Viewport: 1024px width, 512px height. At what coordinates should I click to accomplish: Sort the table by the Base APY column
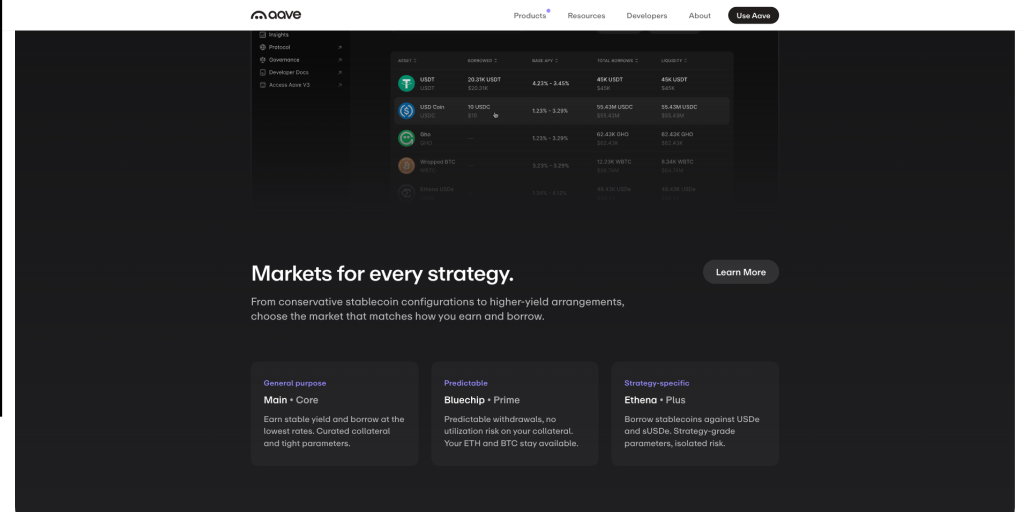click(x=544, y=61)
